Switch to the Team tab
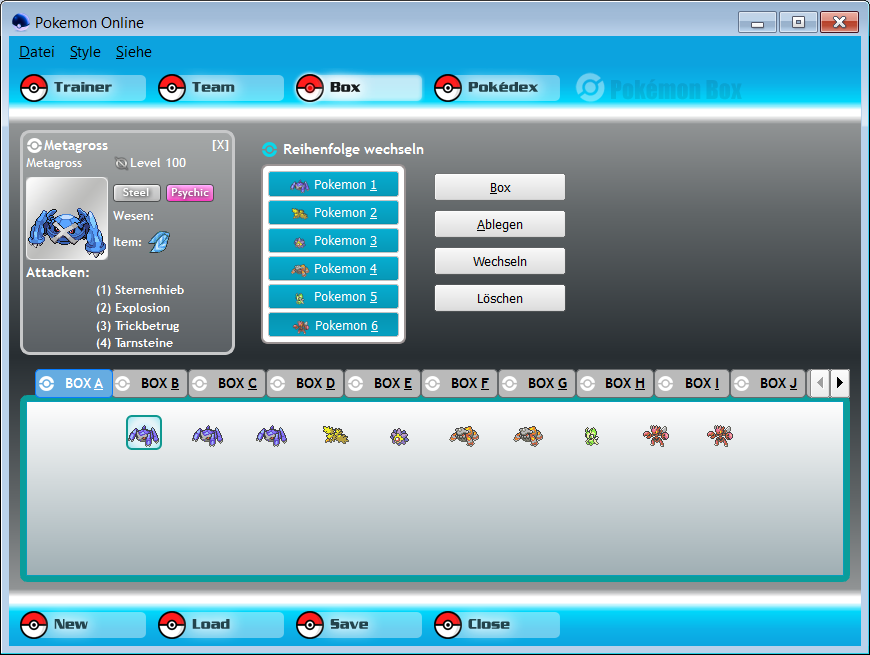Viewport: 870px width, 655px height. tap(221, 88)
